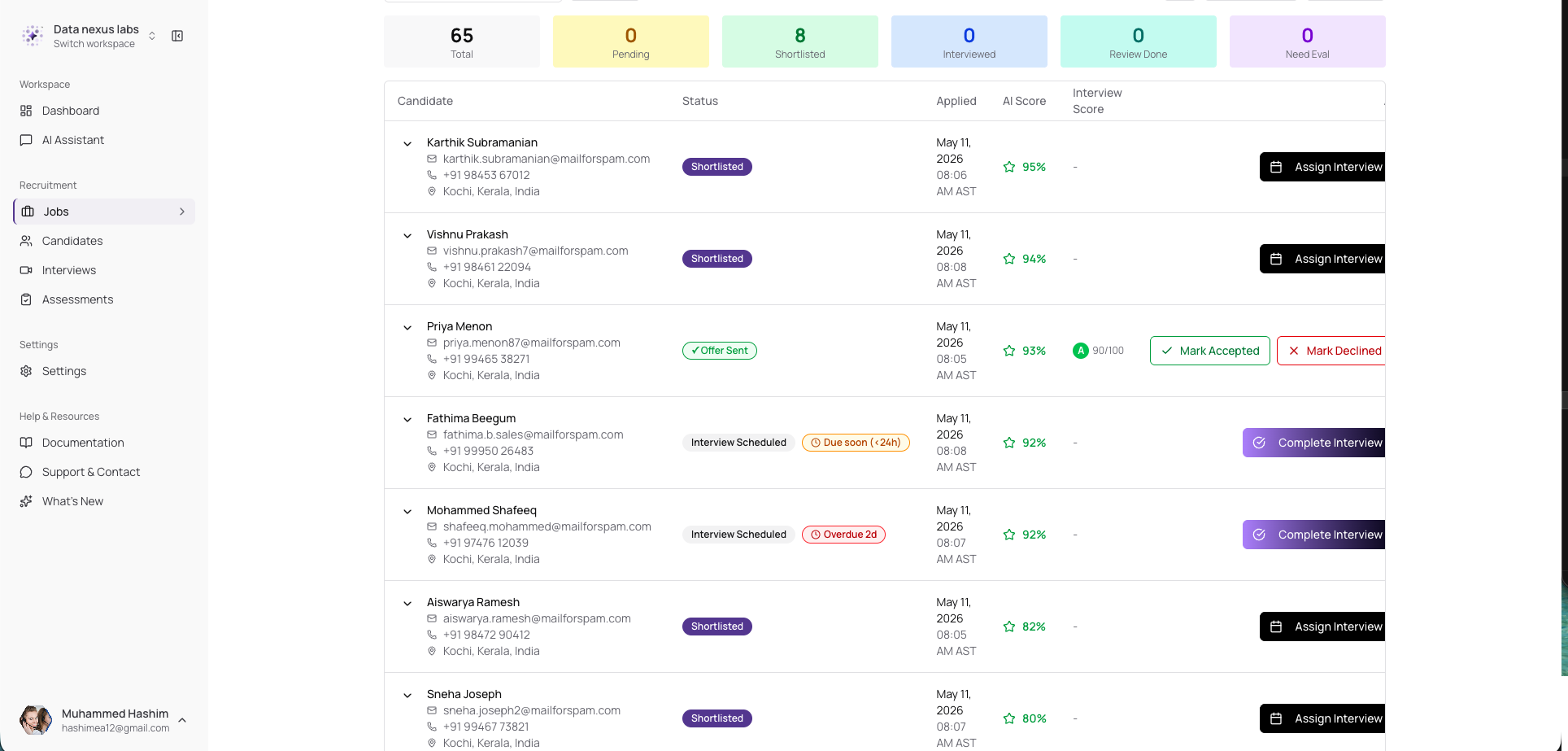Image resolution: width=1568 pixels, height=751 pixels.
Task: Click the Data nexus labs logo icon
Action: 33,36
